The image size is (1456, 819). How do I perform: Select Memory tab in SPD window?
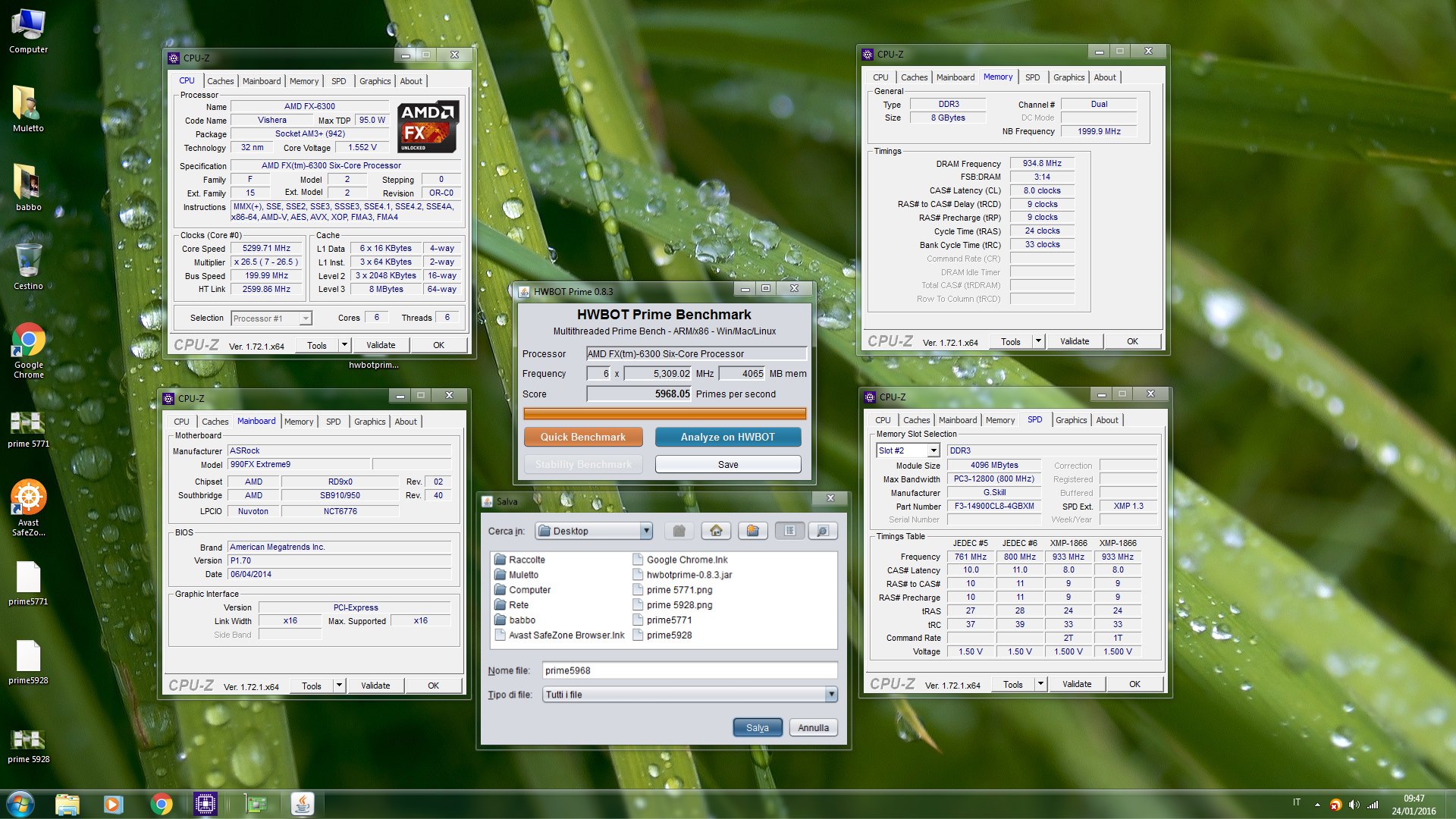point(999,420)
